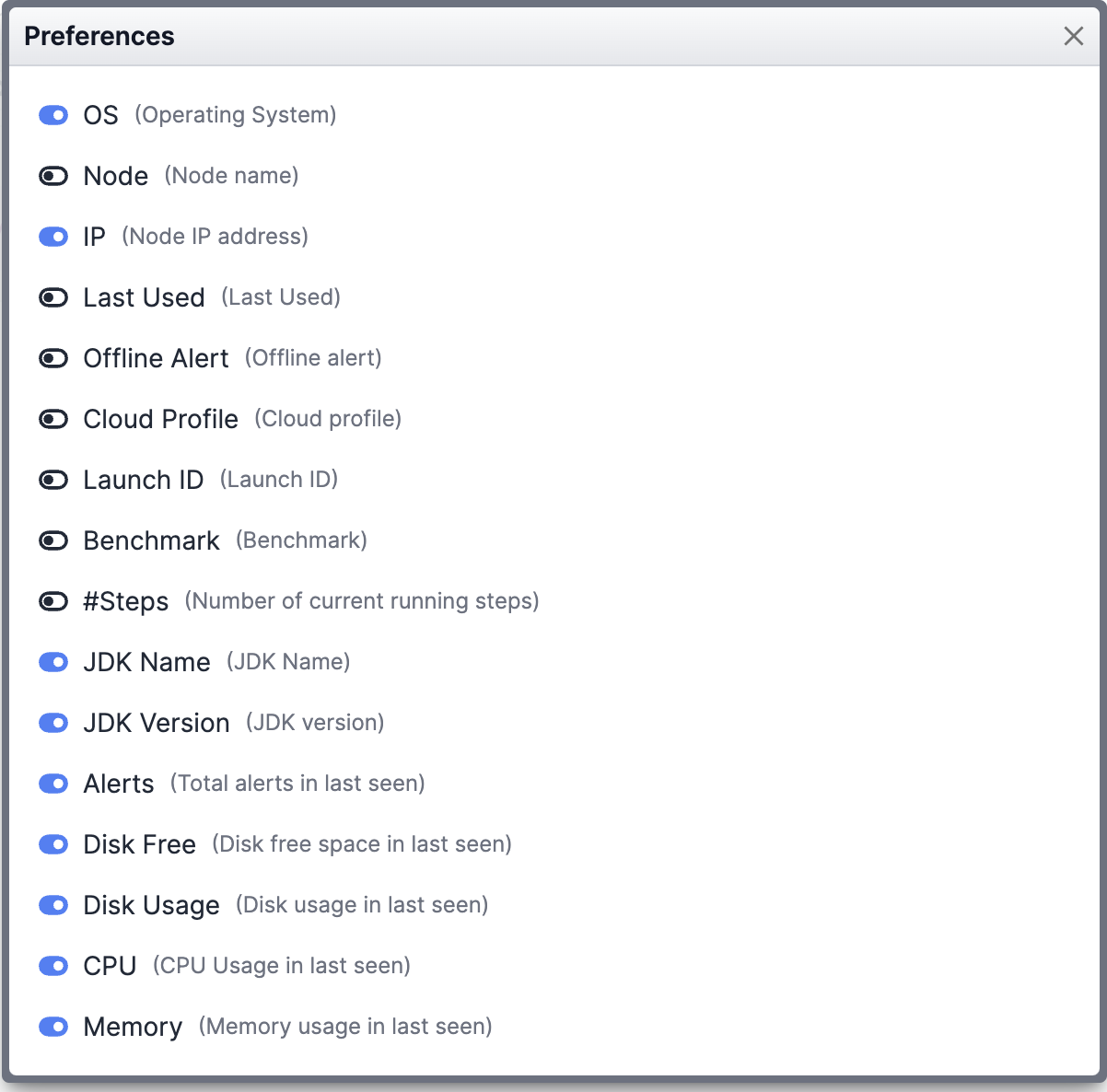
Task: Turn off the Disk Free toggle
Action: pyautogui.click(x=53, y=844)
